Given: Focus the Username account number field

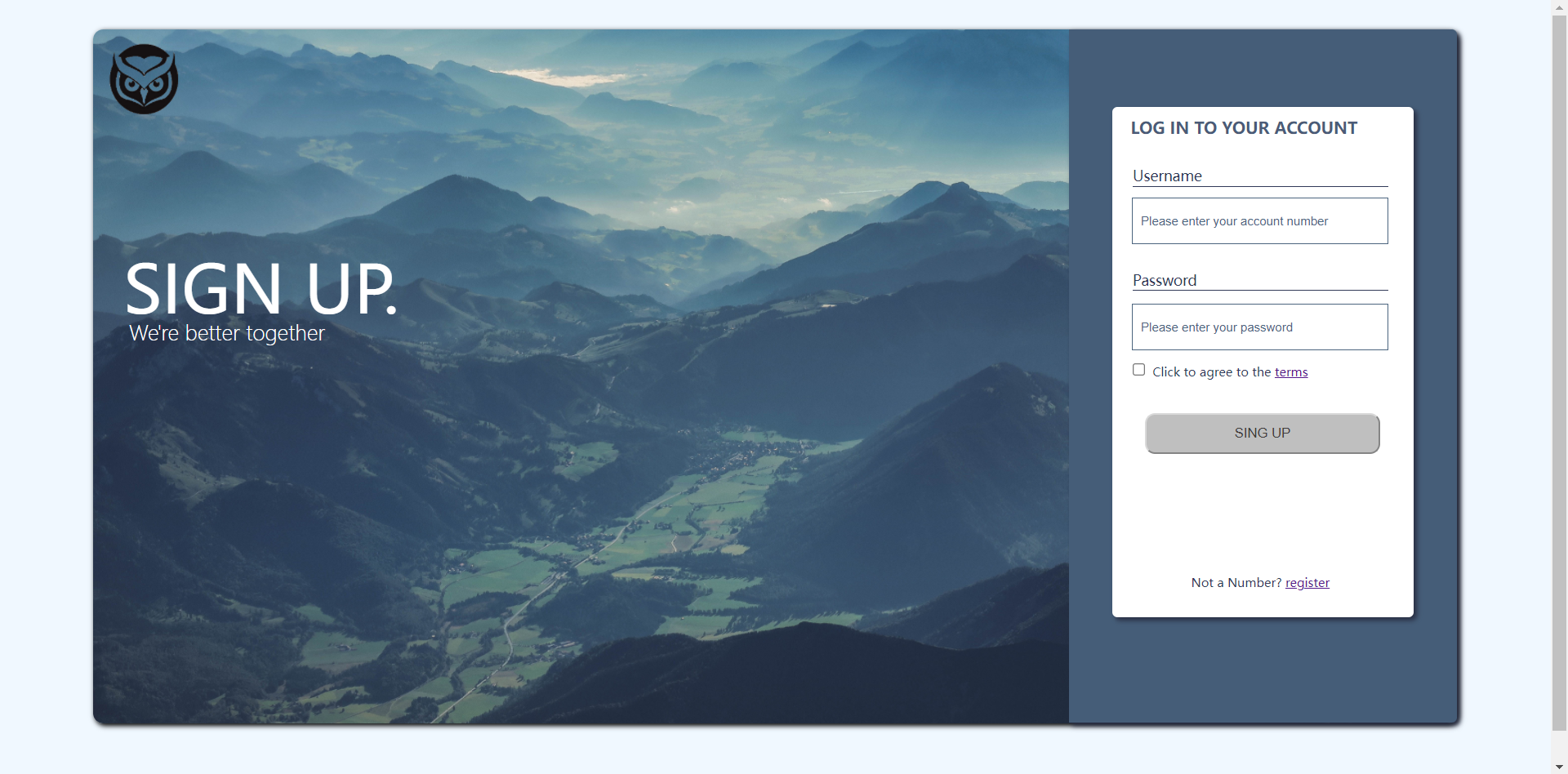Looking at the screenshot, I should pyautogui.click(x=1259, y=220).
